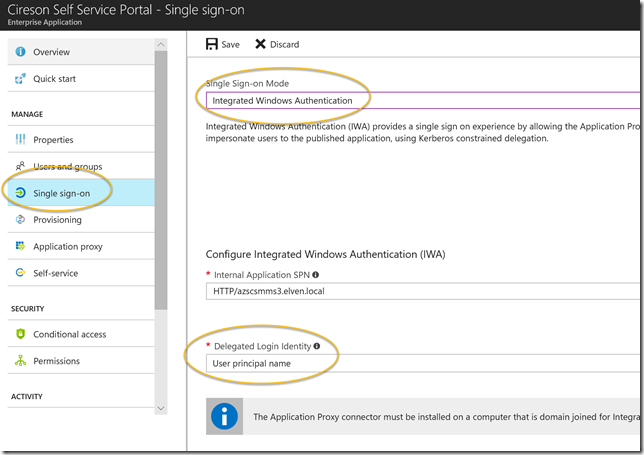
Task: Click the Application Proxy connector notice text
Action: [x=447, y=417]
